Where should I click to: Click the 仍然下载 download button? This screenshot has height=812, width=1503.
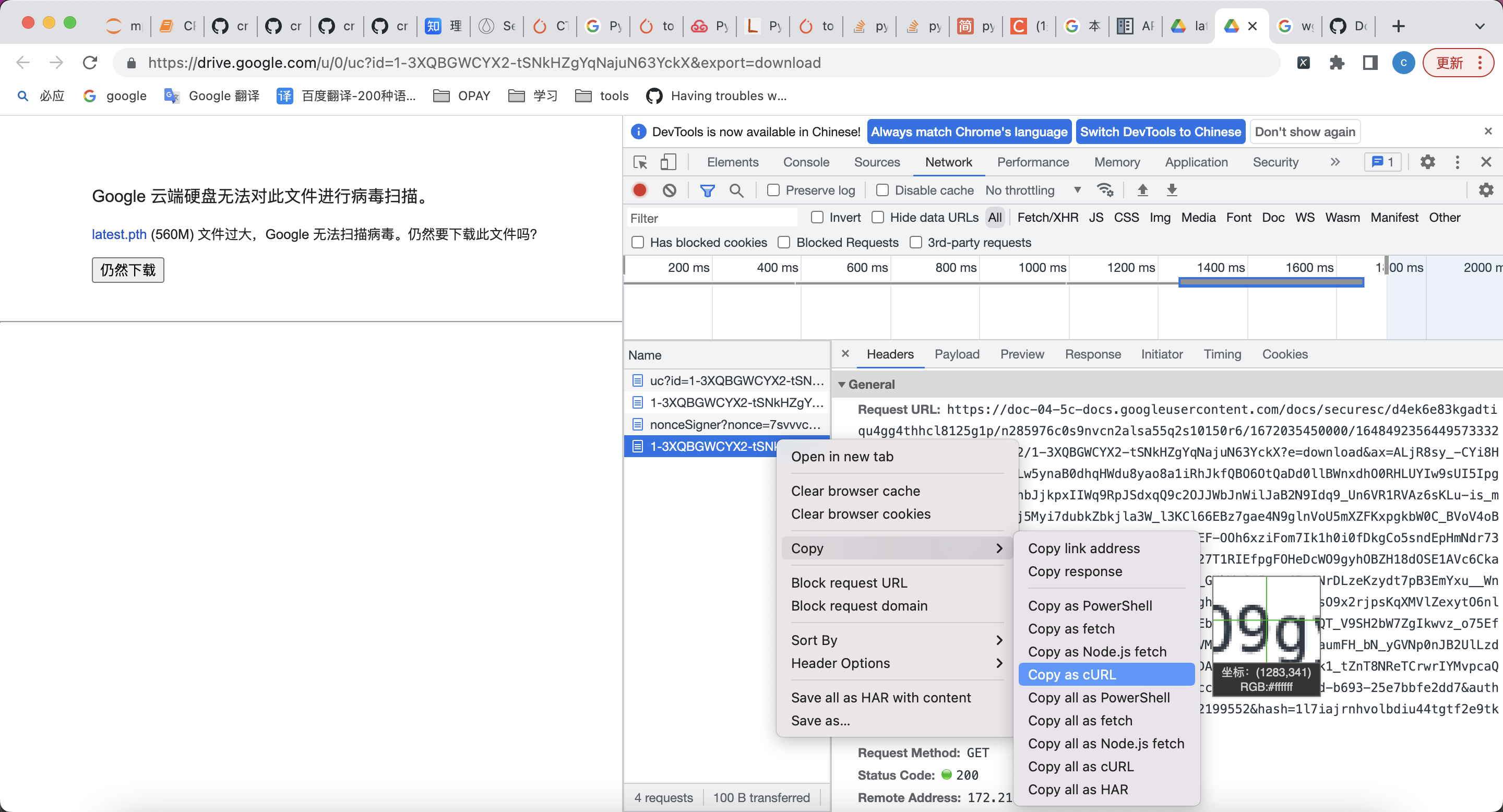tap(127, 270)
